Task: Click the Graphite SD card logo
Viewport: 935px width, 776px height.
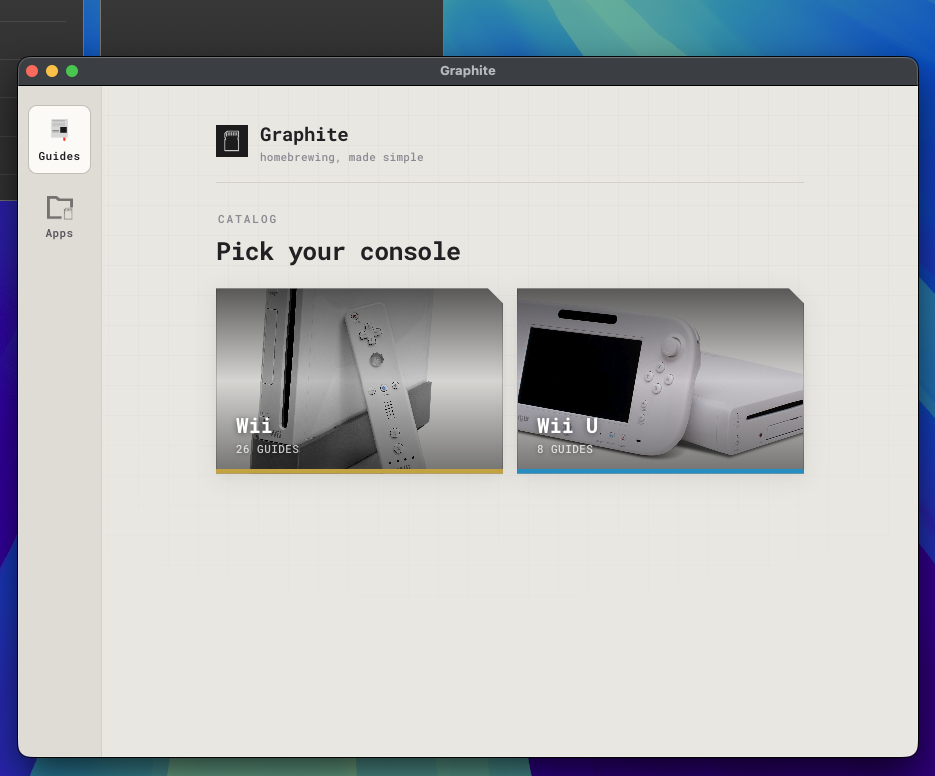Action: coord(232,141)
